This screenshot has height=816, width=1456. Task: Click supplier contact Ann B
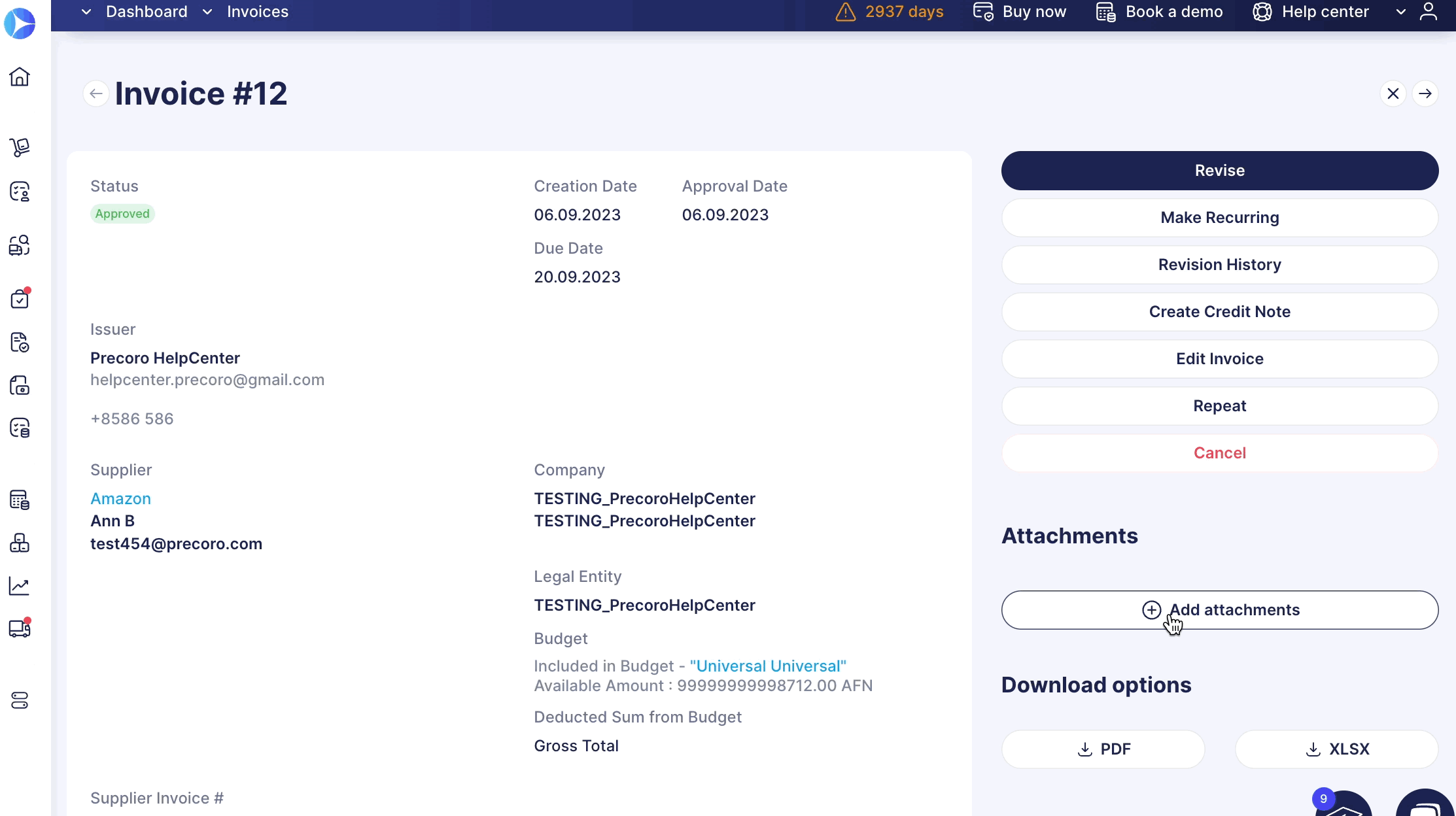113,521
